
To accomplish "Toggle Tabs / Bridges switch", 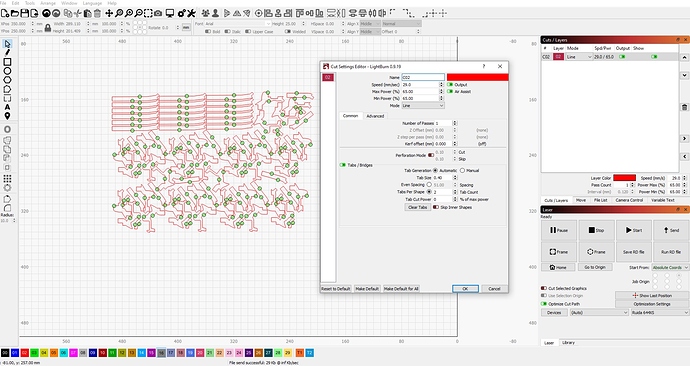I will 342,165.
